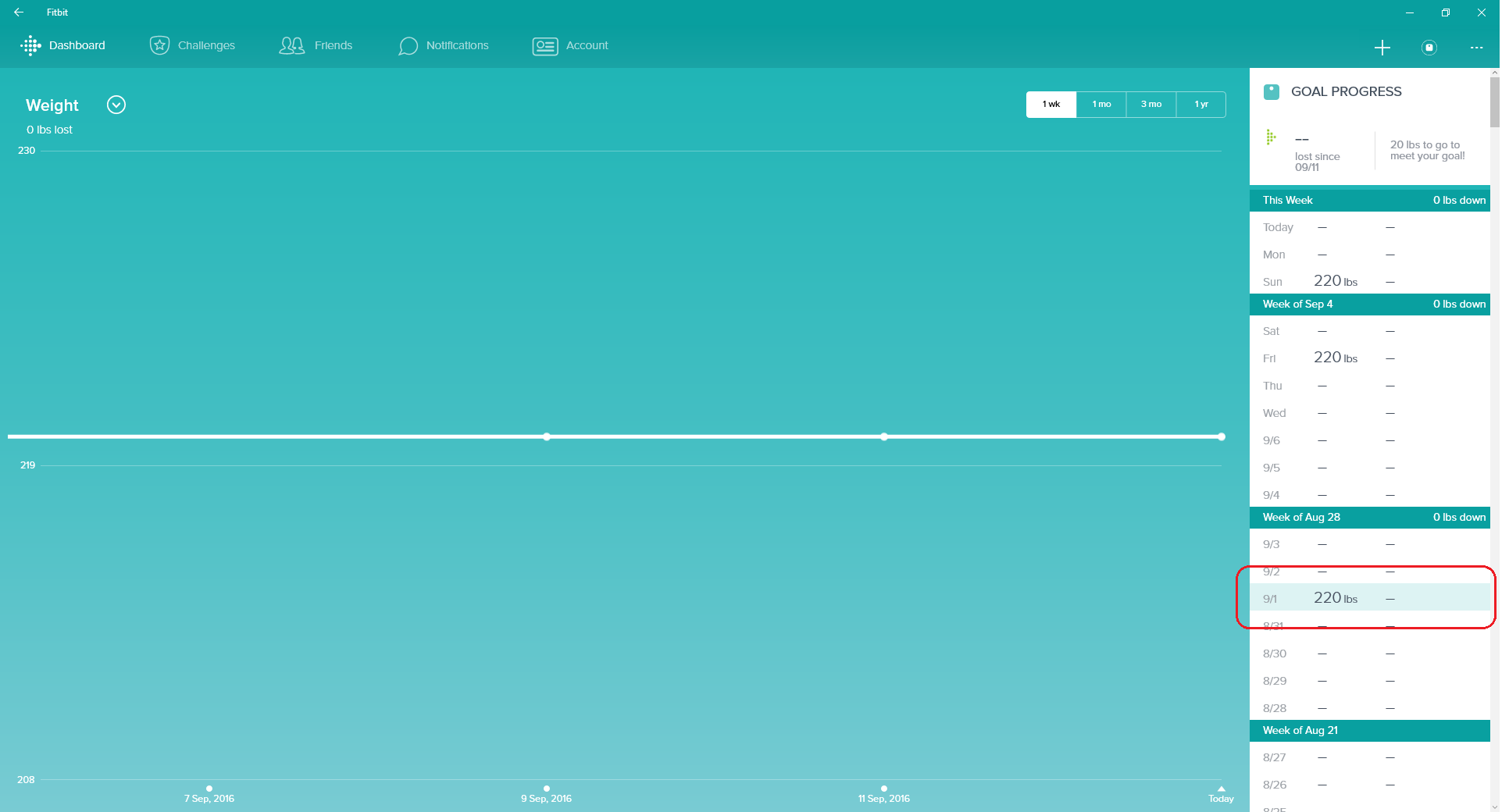
Task: Click '20 lbs to go' goal text
Action: pyautogui.click(x=1427, y=150)
